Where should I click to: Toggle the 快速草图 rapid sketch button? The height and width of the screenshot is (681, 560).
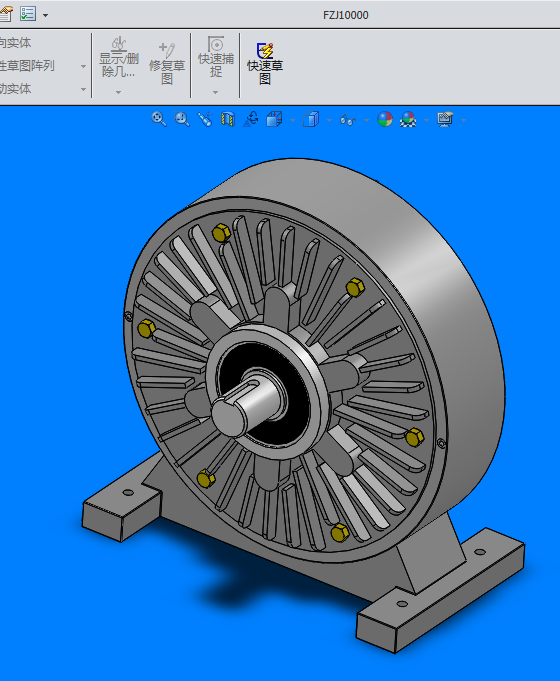[x=265, y=63]
